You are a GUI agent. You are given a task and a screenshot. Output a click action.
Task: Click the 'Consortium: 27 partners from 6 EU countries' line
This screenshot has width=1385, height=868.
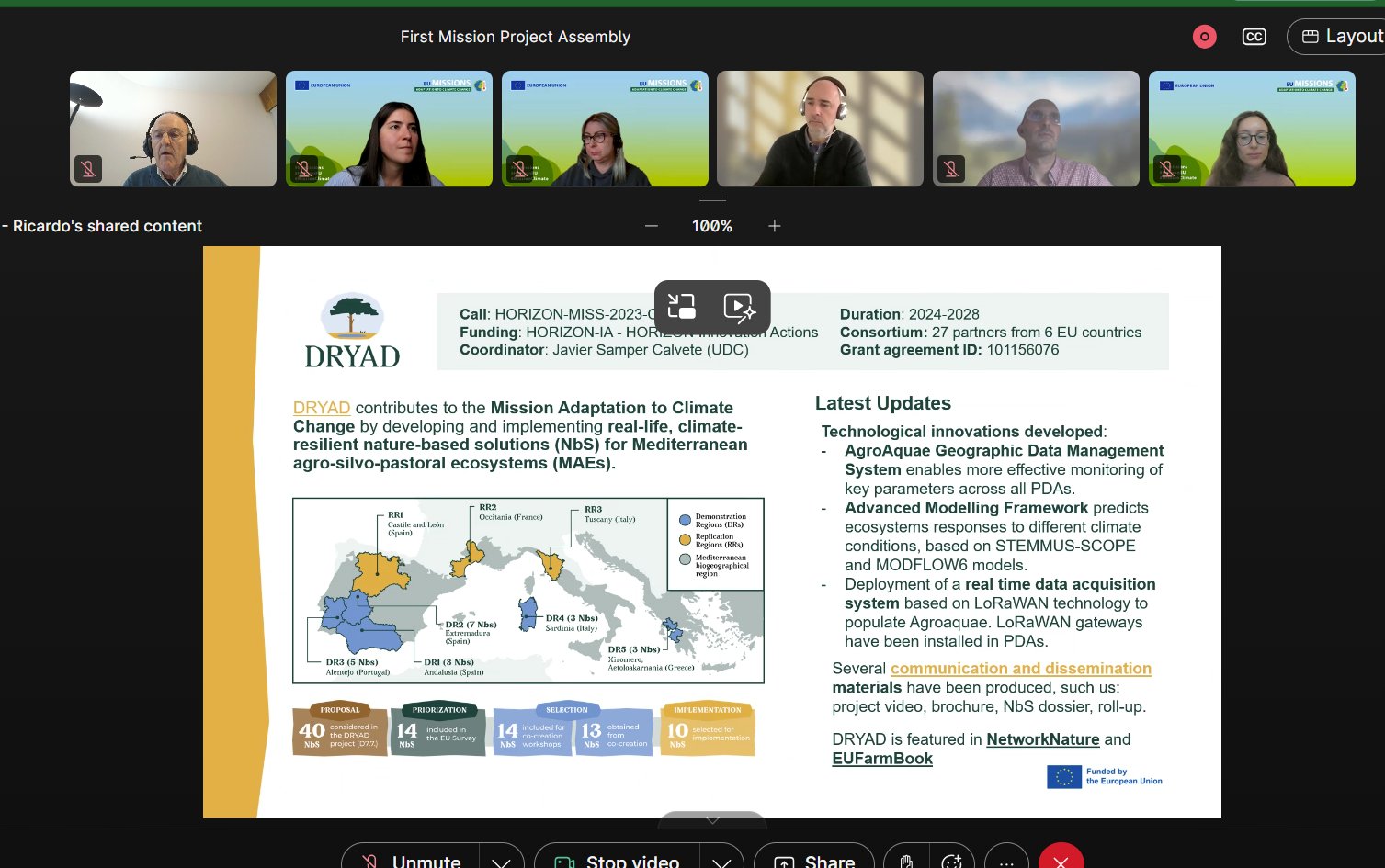991,333
